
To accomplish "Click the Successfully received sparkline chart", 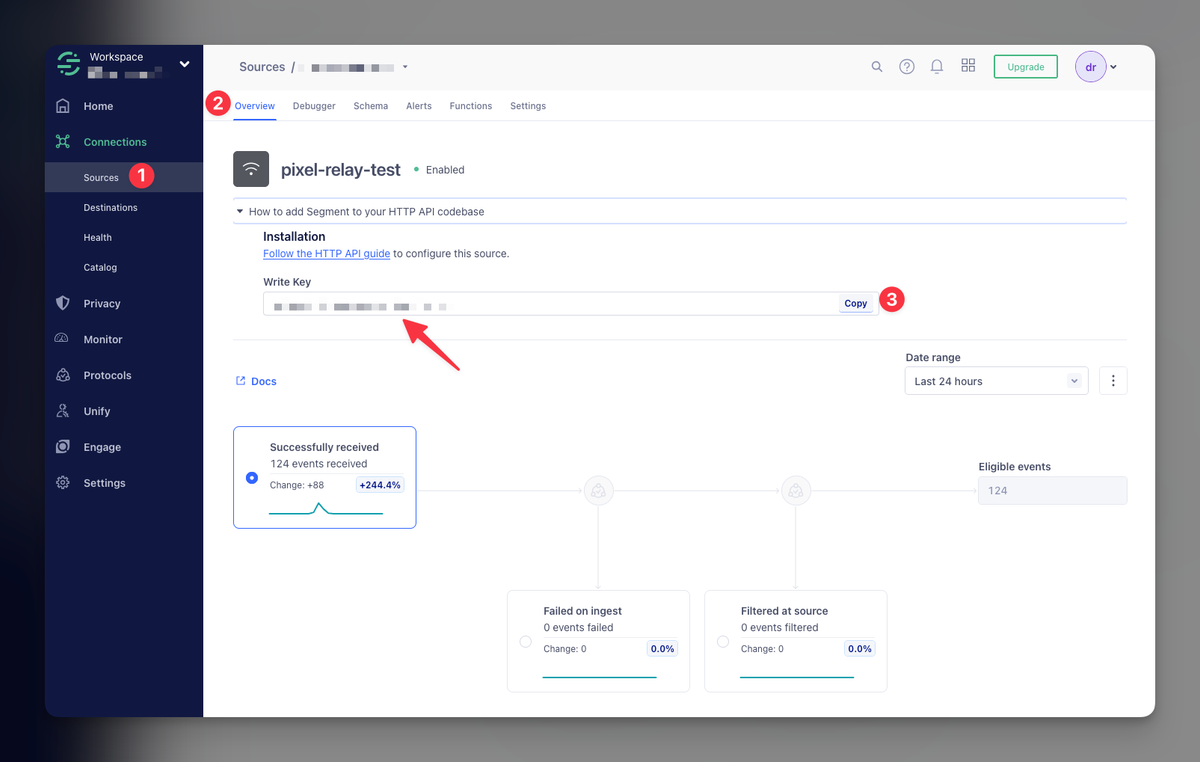I will (326, 509).
